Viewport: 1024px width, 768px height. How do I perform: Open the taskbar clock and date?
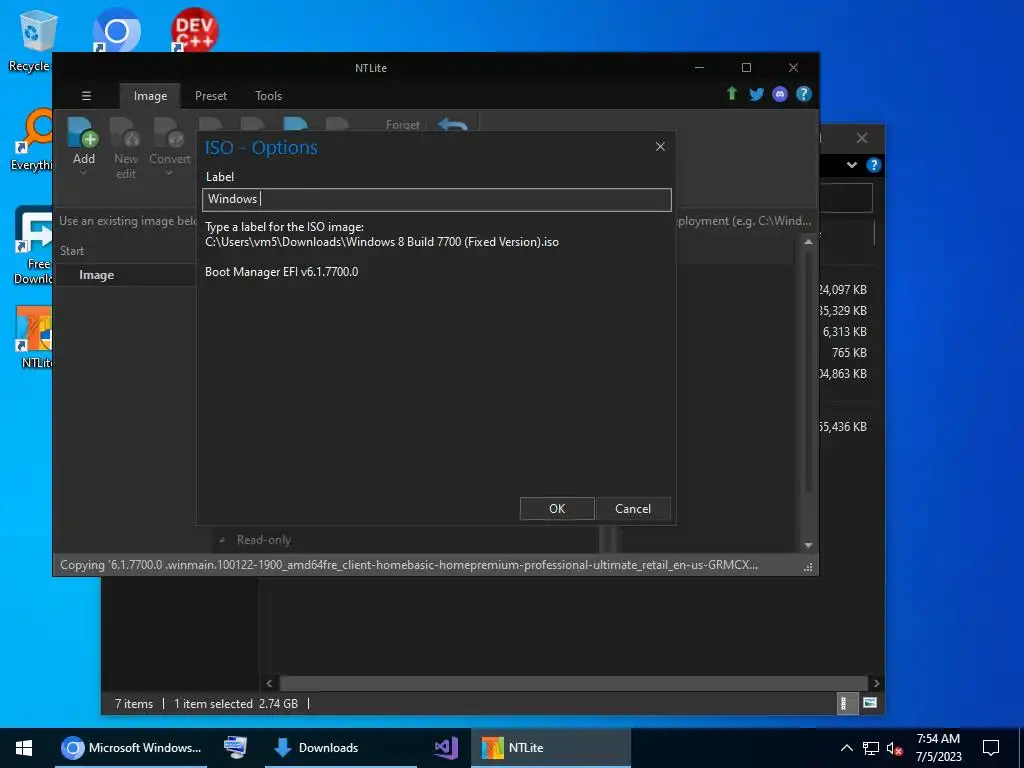[938, 748]
